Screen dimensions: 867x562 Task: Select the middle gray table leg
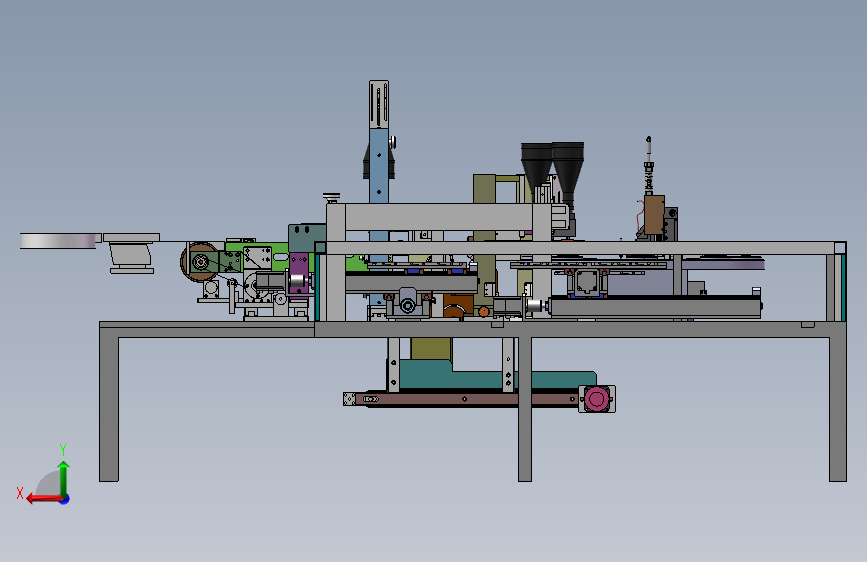point(525,409)
